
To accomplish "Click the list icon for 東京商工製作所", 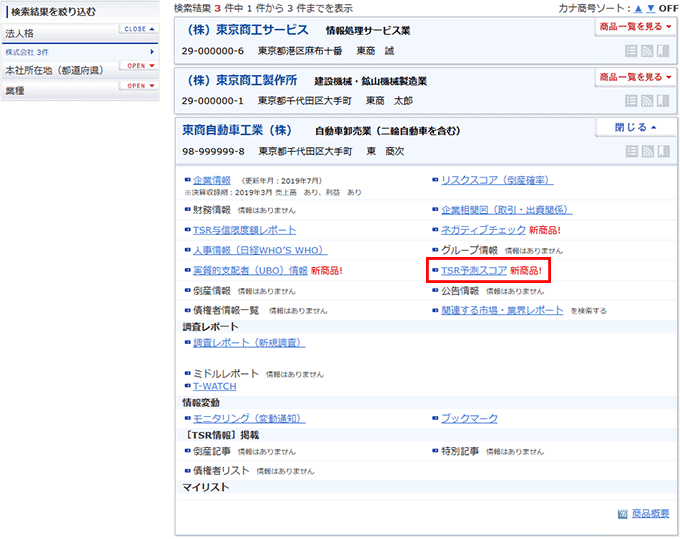I will tap(630, 100).
